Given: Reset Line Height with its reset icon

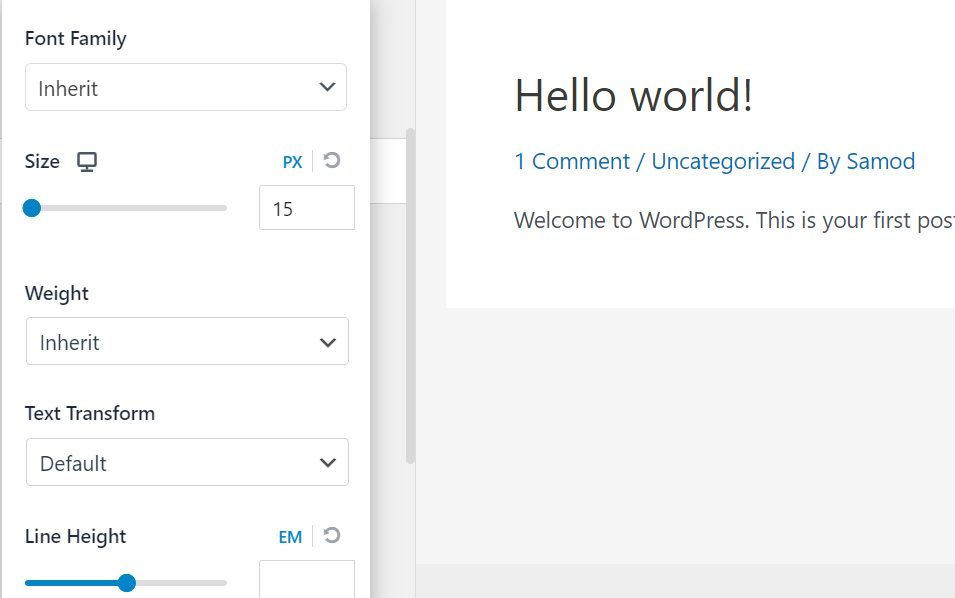Looking at the screenshot, I should pyautogui.click(x=332, y=536).
